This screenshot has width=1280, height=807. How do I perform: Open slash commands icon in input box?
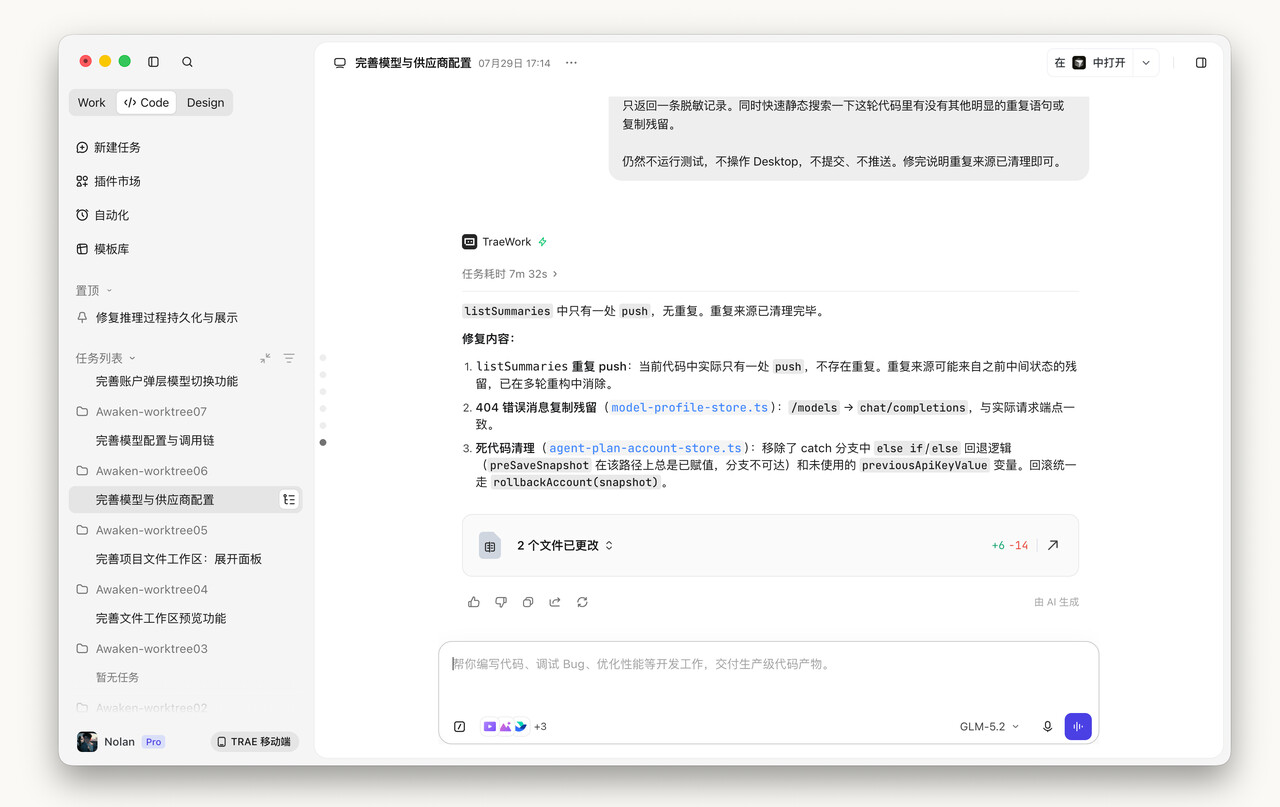[x=460, y=727]
